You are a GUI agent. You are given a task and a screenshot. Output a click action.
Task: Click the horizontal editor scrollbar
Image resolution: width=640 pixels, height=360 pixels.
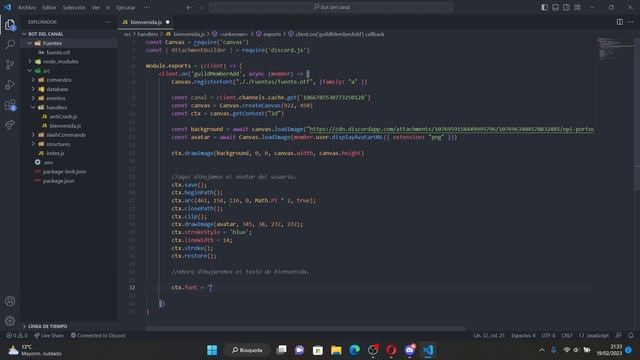point(305,328)
